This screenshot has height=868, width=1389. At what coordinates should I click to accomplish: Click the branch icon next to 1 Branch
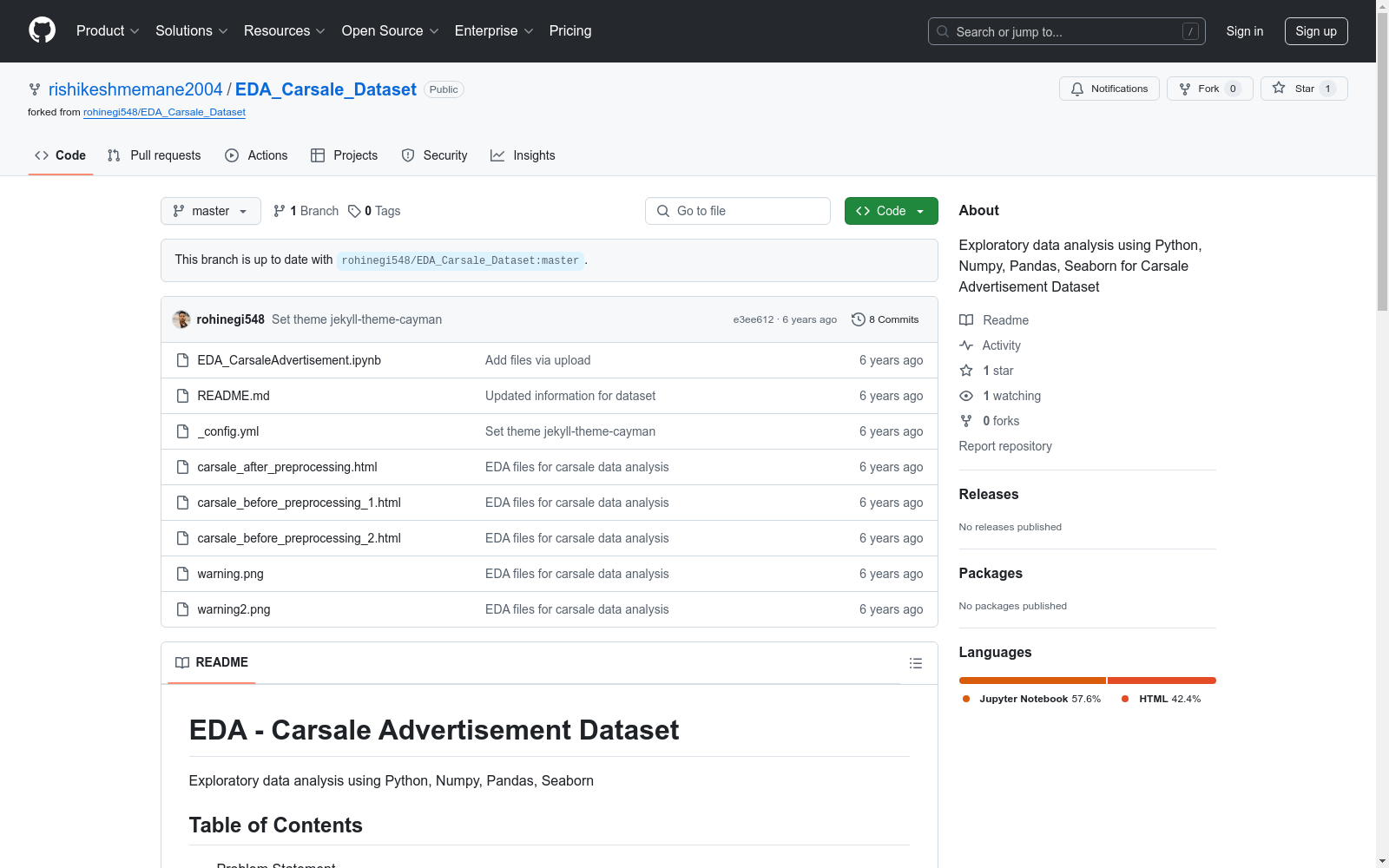[280, 211]
